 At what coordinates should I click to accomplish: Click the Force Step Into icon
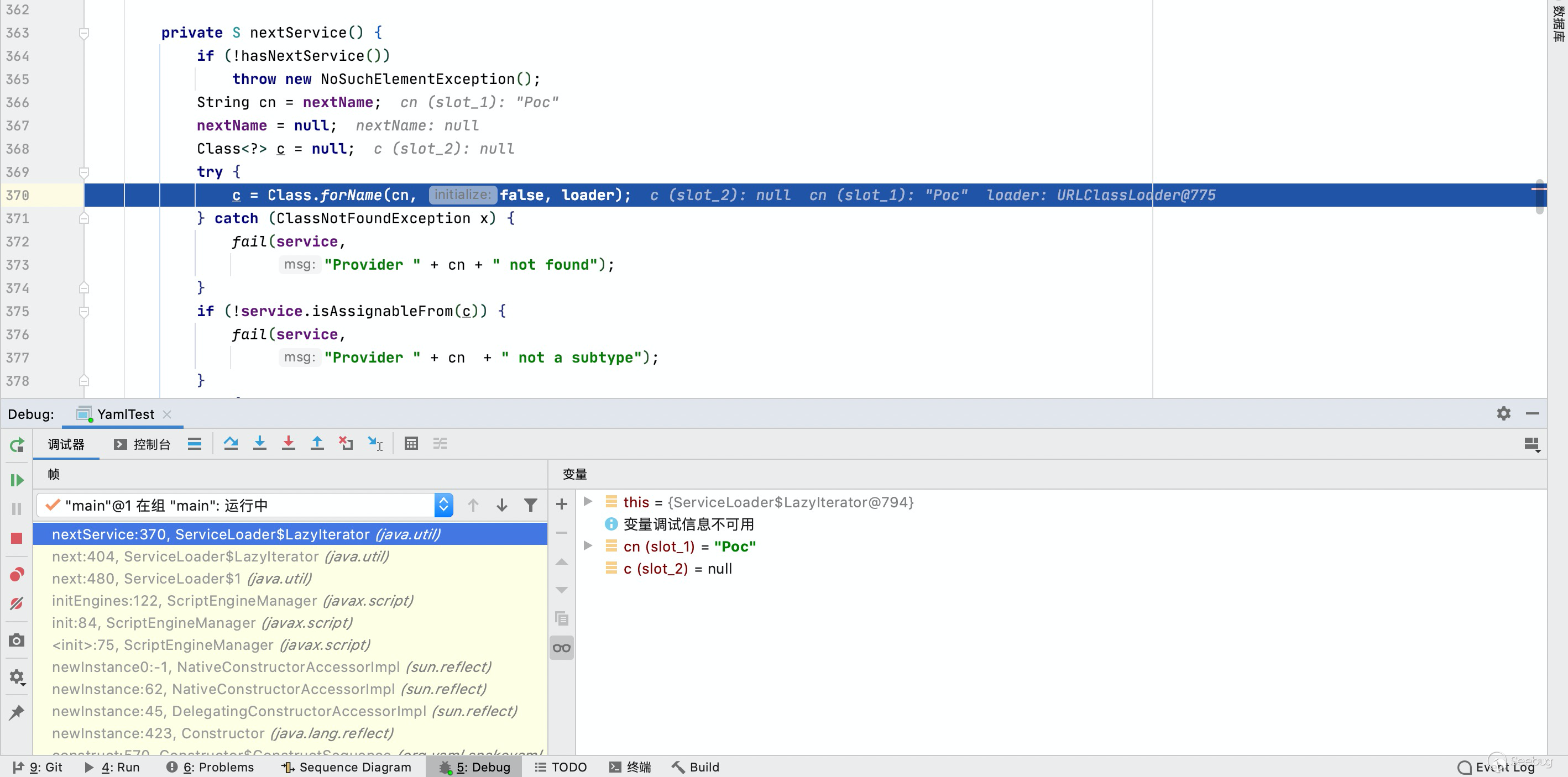point(288,444)
